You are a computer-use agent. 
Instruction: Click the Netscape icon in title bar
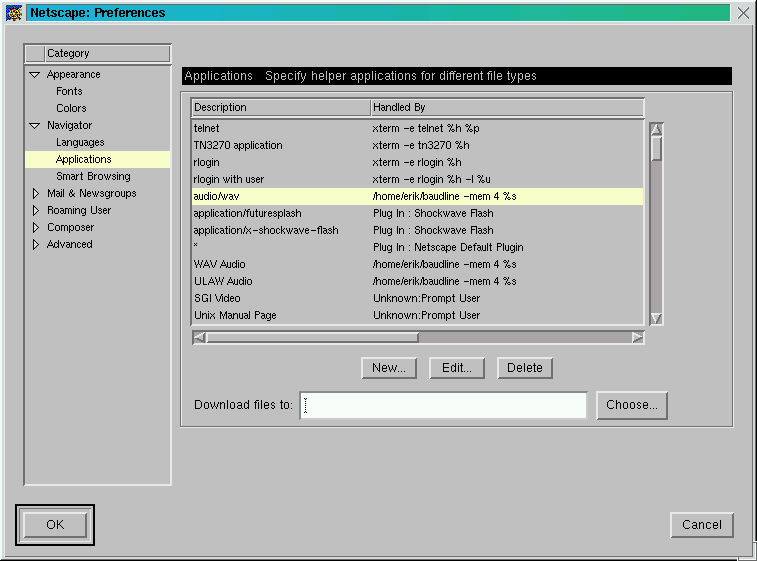(14, 13)
